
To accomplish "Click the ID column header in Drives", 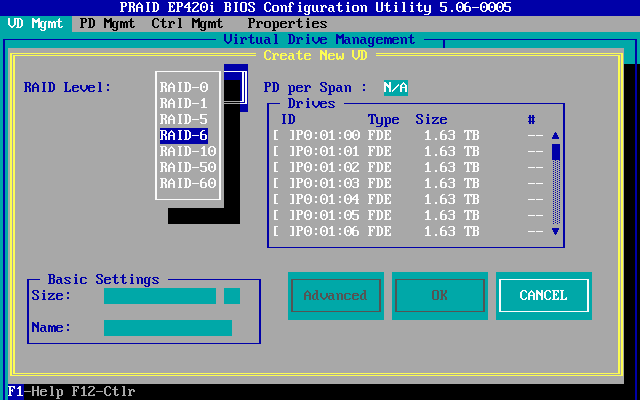I will click(288, 119).
